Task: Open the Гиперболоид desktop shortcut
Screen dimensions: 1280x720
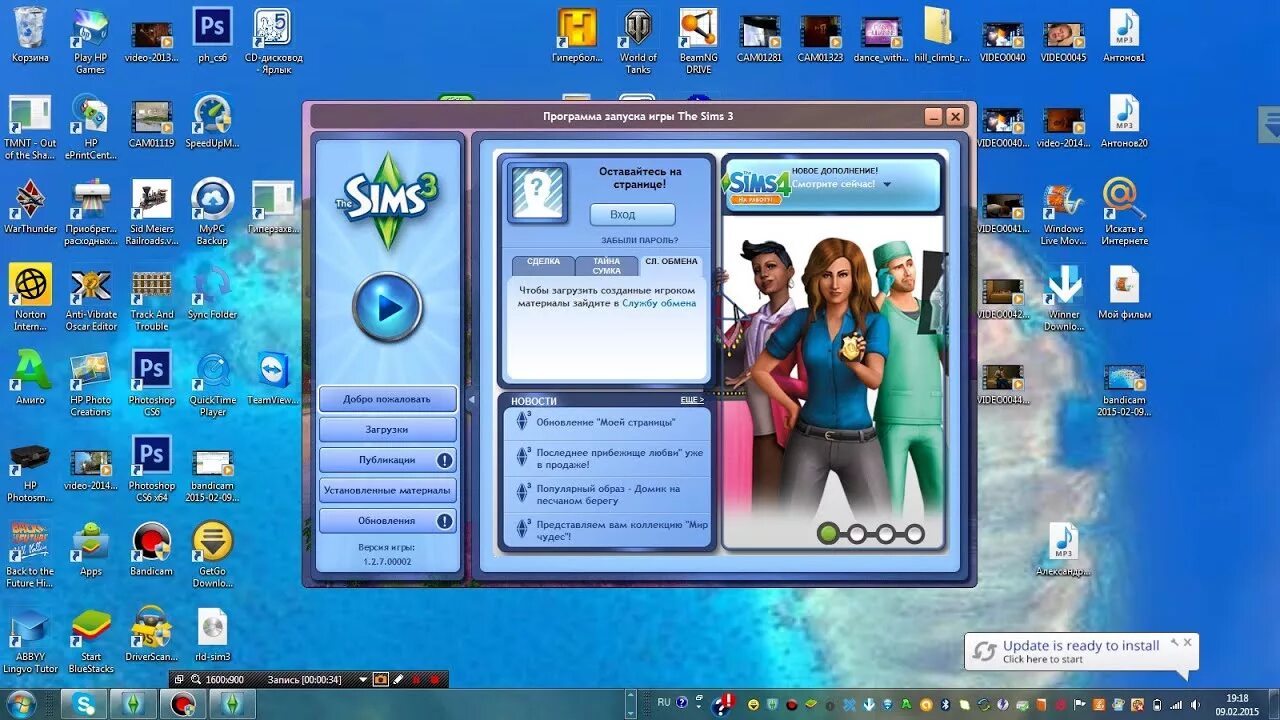Action: tap(577, 35)
